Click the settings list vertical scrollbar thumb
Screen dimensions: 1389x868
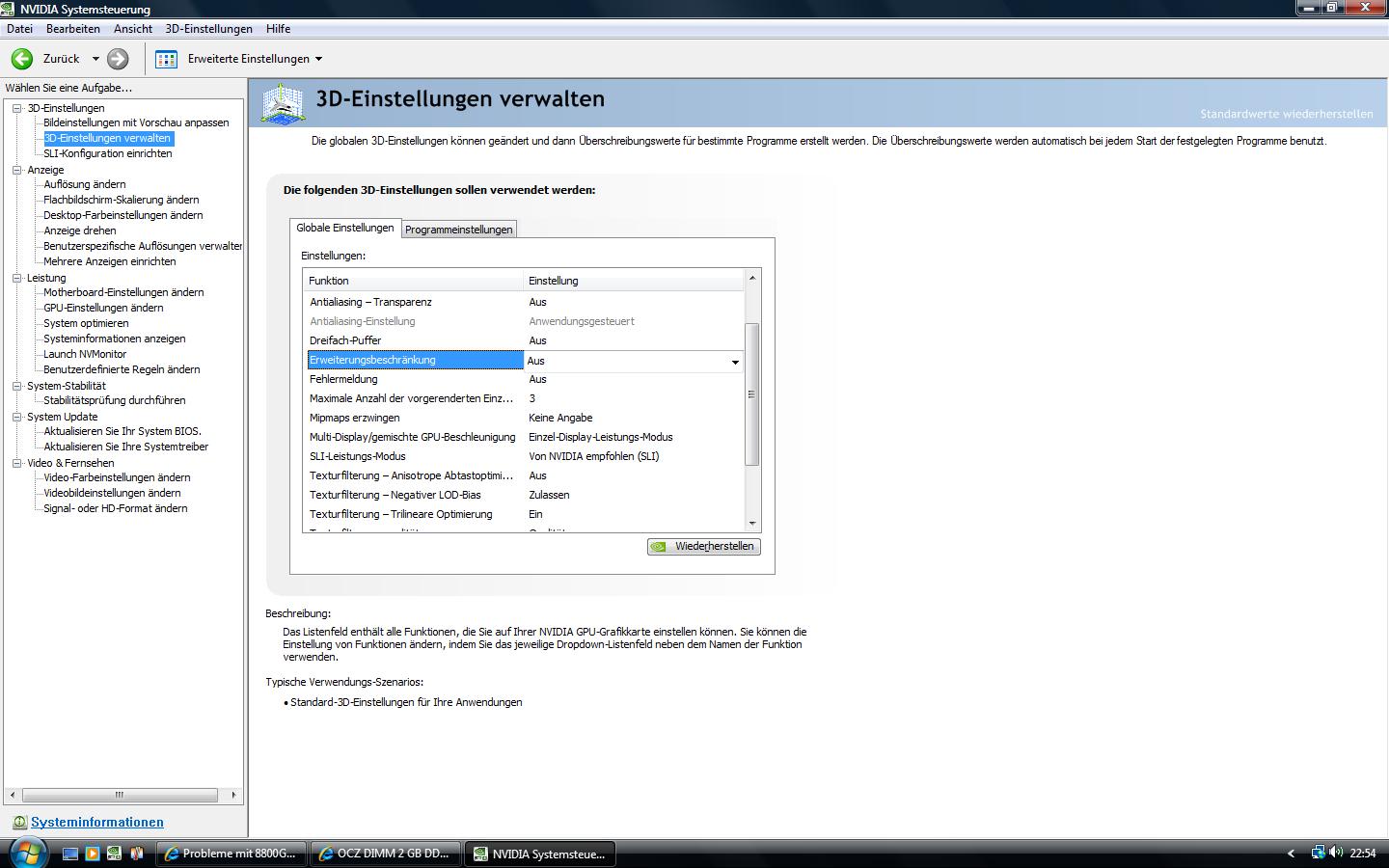pos(752,394)
